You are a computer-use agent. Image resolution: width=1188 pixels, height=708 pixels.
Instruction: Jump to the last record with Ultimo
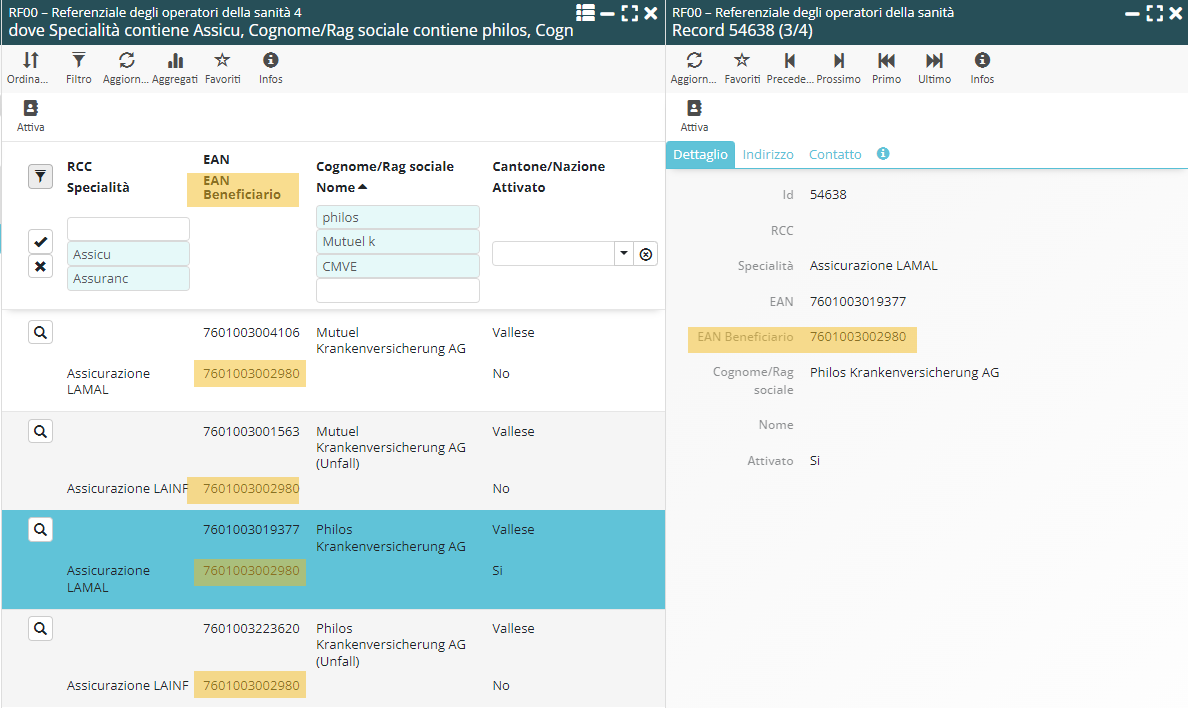pos(934,62)
